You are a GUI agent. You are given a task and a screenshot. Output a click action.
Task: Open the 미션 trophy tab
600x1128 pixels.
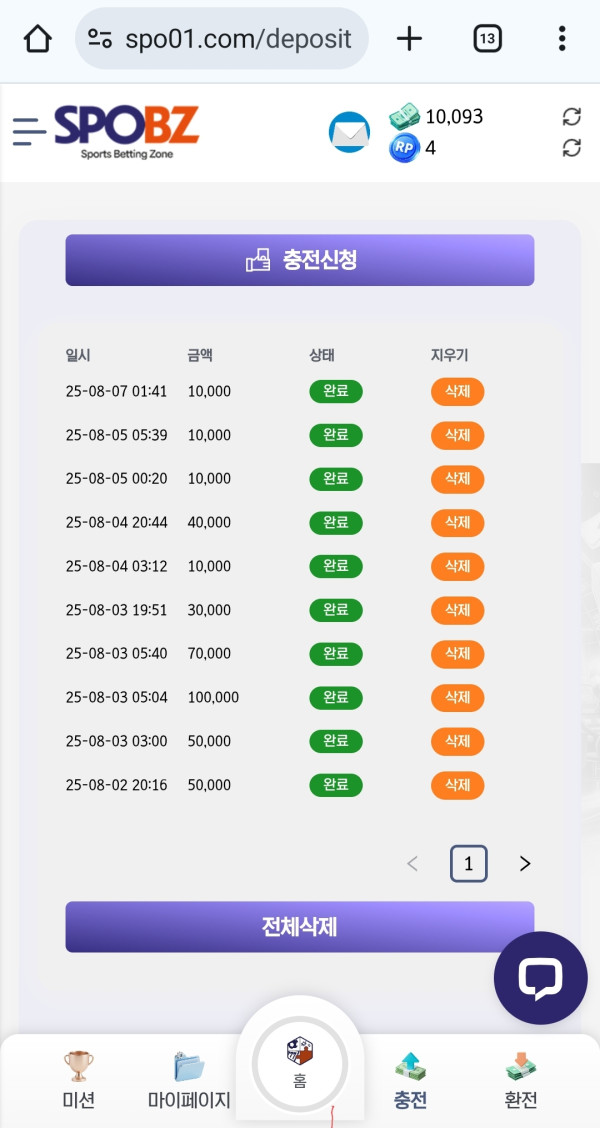[78, 1080]
